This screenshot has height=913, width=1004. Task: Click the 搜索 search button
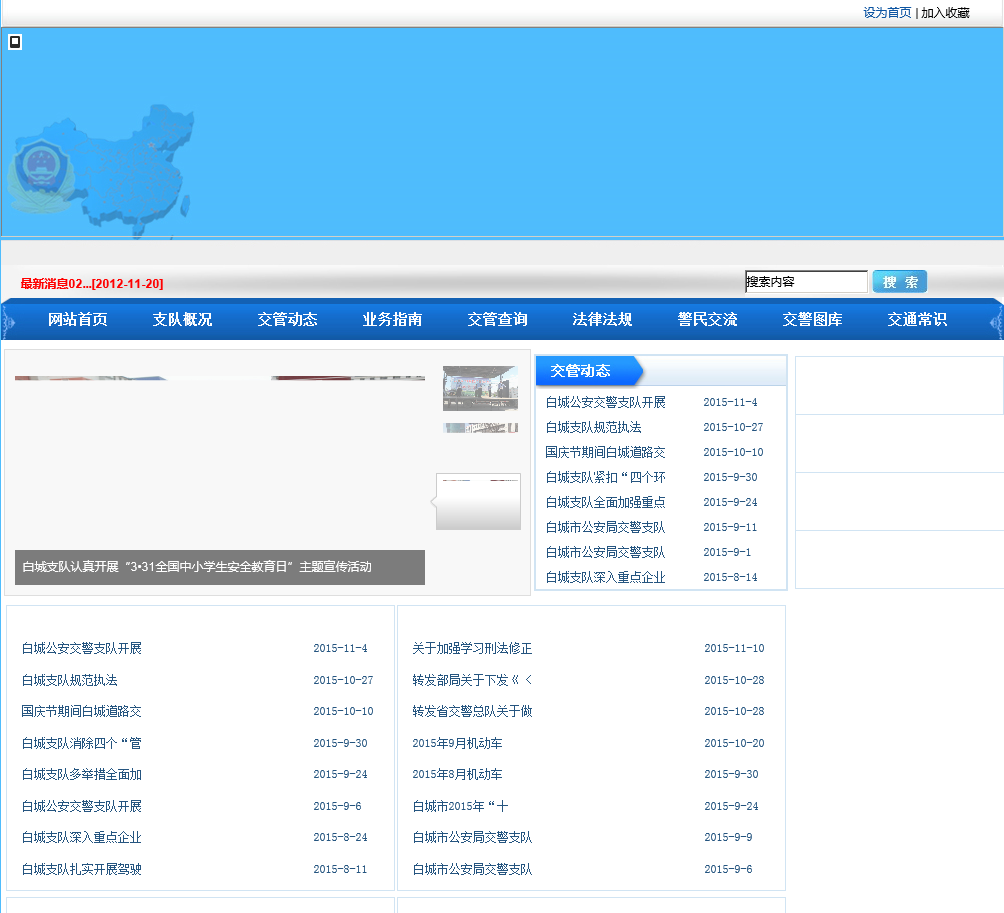(x=900, y=282)
